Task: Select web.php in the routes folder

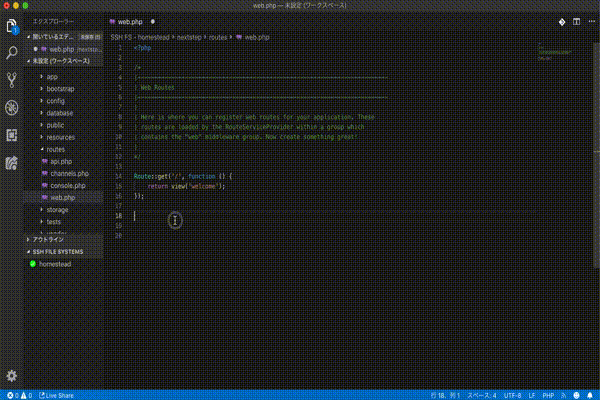Action: pyautogui.click(x=62, y=198)
